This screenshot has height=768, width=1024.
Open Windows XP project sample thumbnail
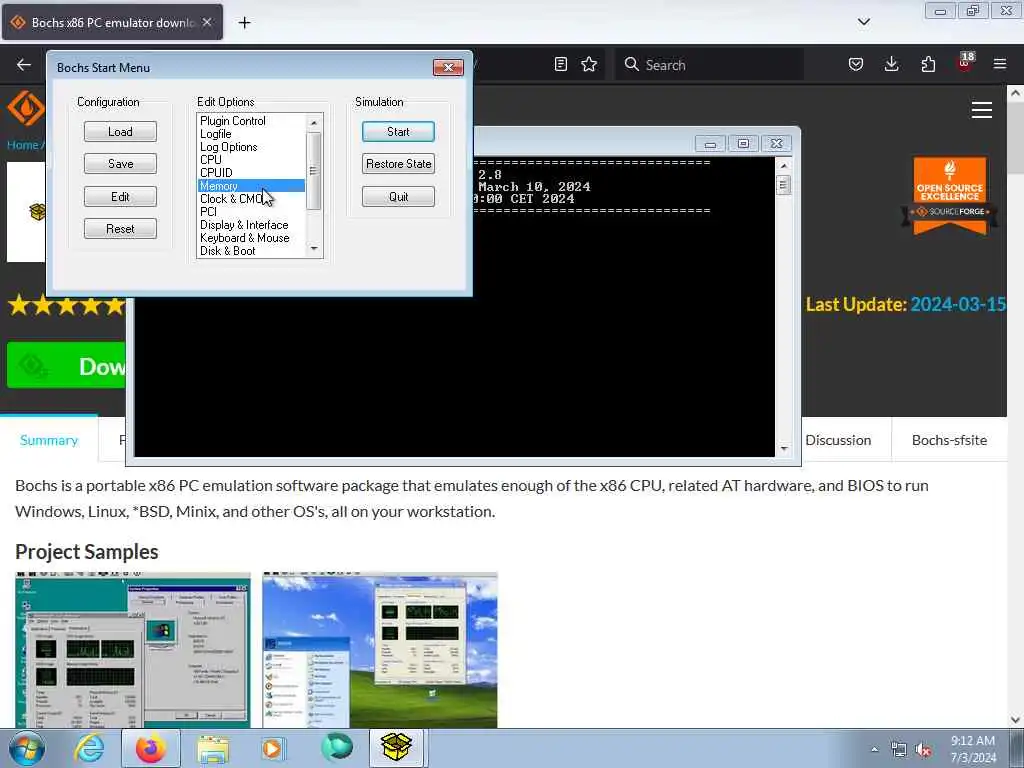[379, 650]
